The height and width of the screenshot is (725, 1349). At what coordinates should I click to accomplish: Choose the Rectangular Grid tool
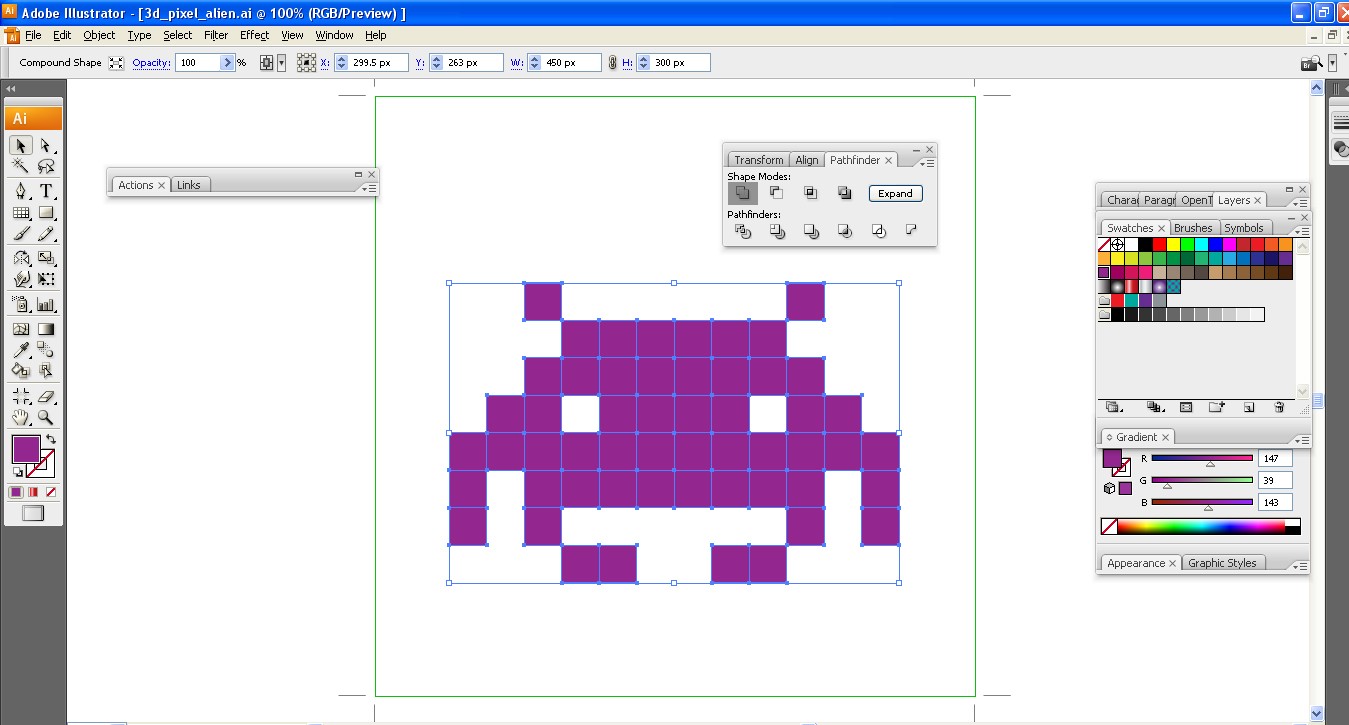coord(21,213)
